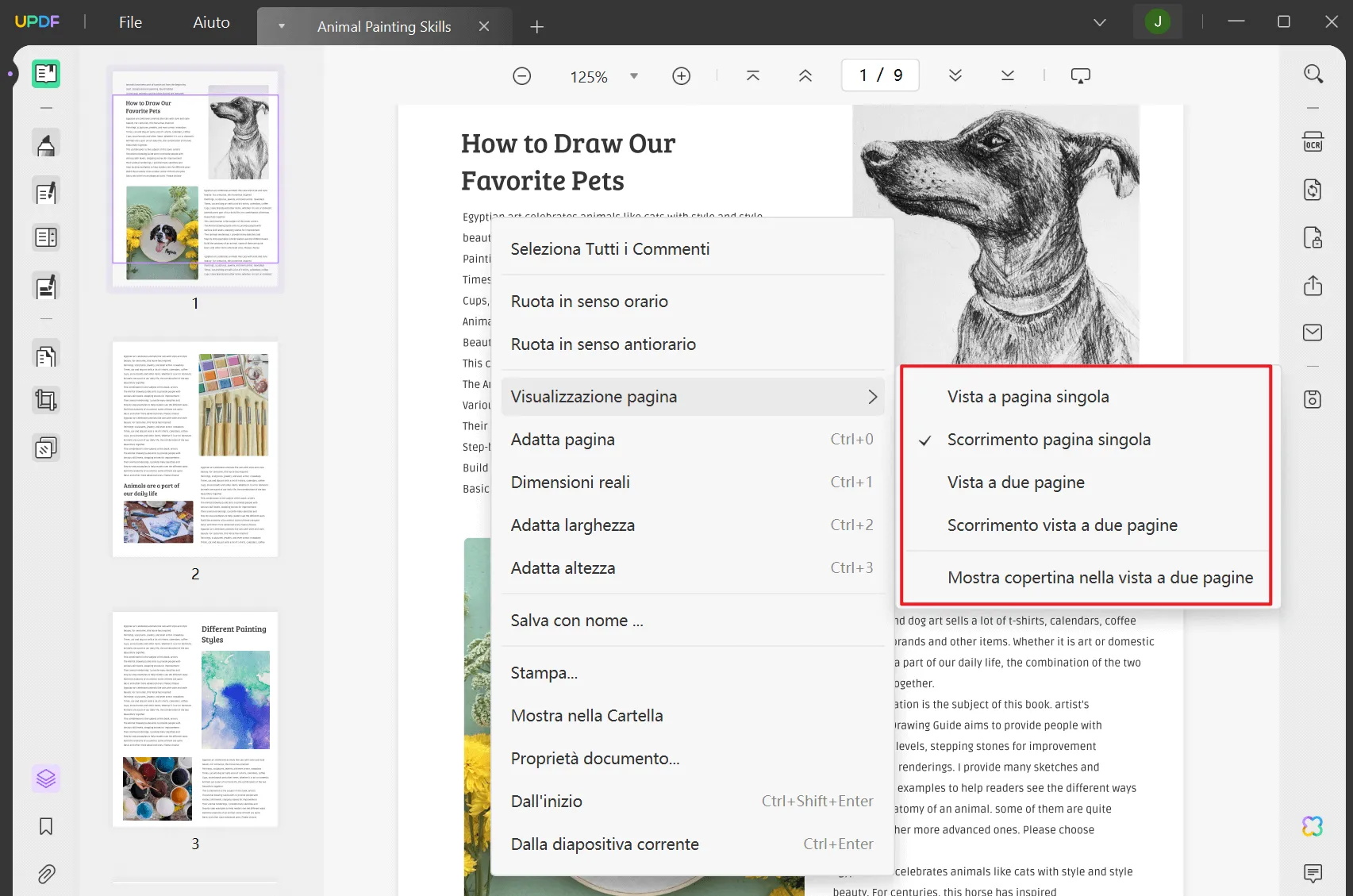
Task: Click the Share export icon
Action: [1313, 285]
